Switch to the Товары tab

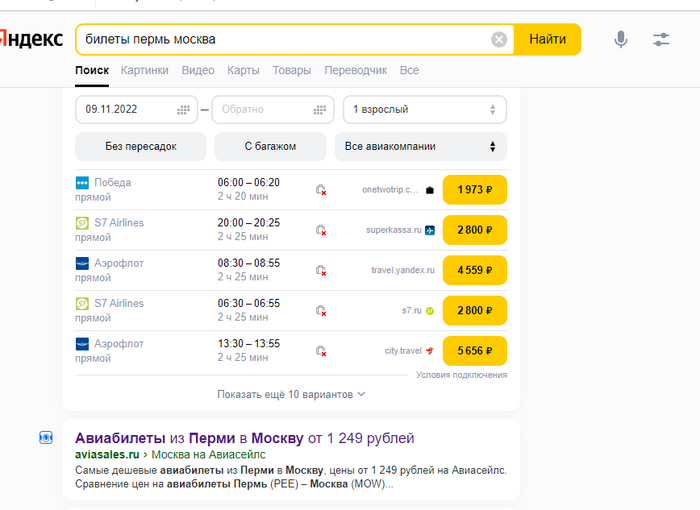(x=292, y=71)
